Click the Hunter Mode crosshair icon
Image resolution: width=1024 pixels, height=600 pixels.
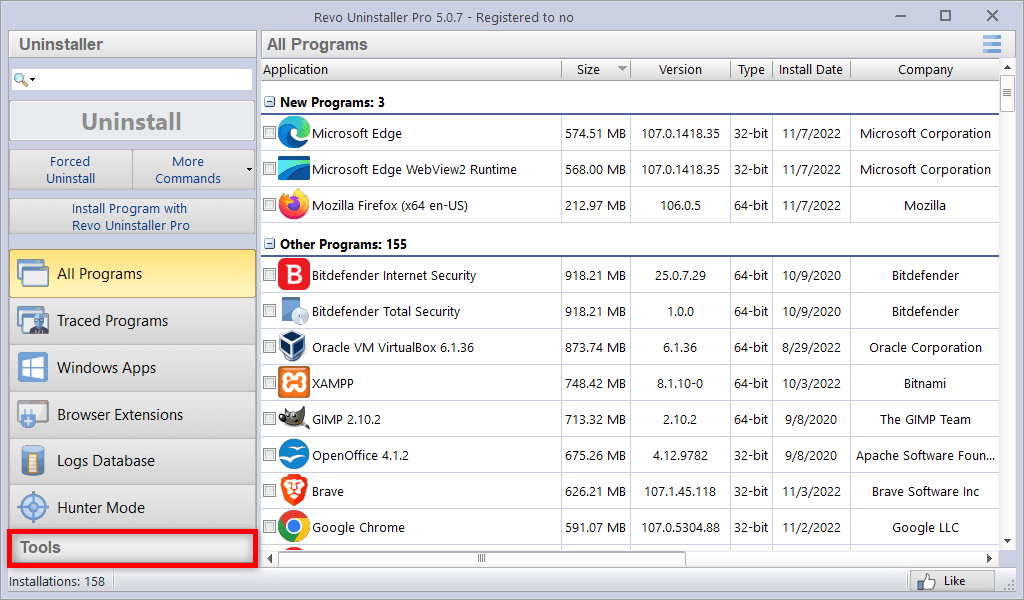(x=33, y=507)
